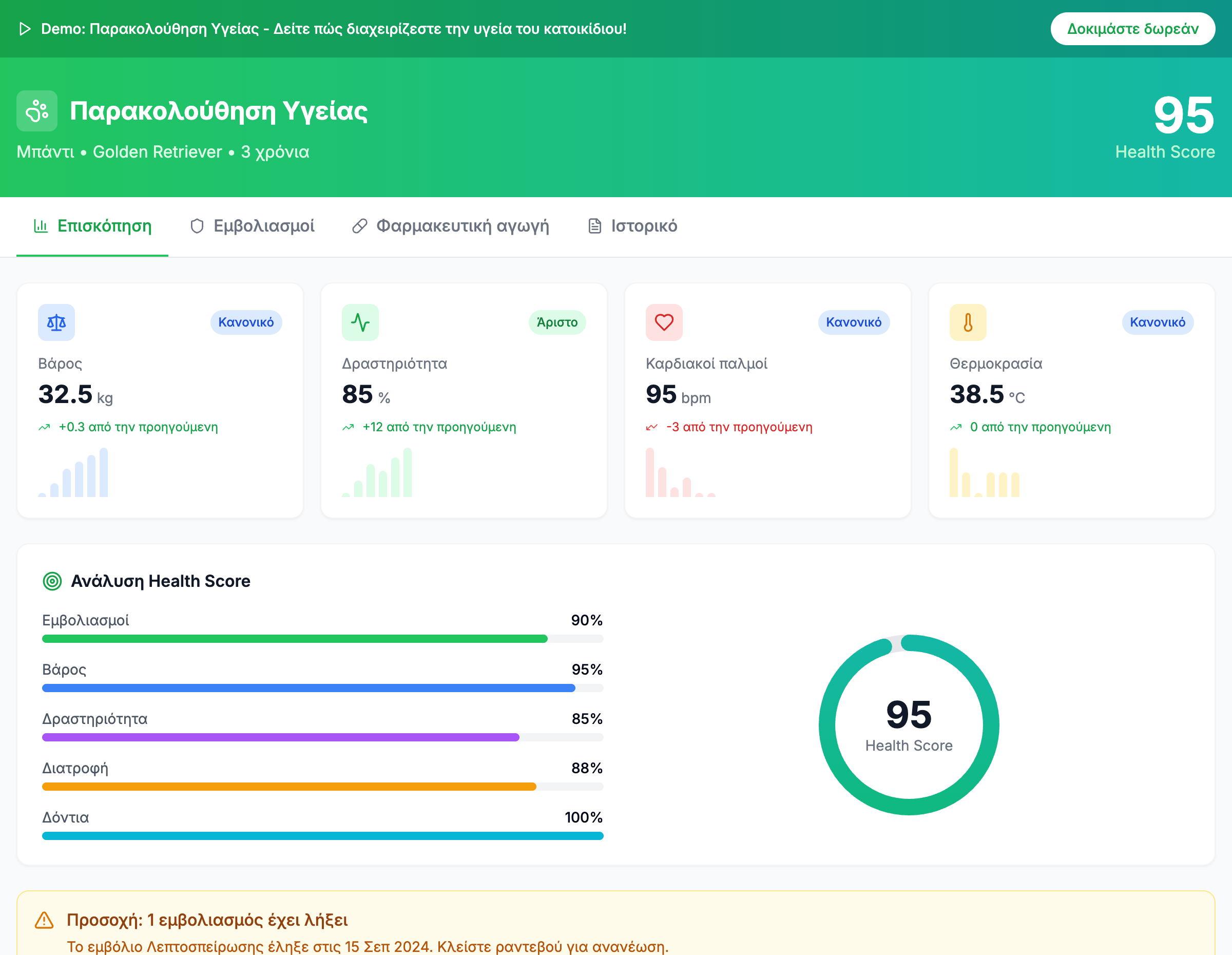Click the Demo: Παρακολούθηση Υγείας banner text
Viewport: 1232px width, 955px height.
tap(334, 29)
